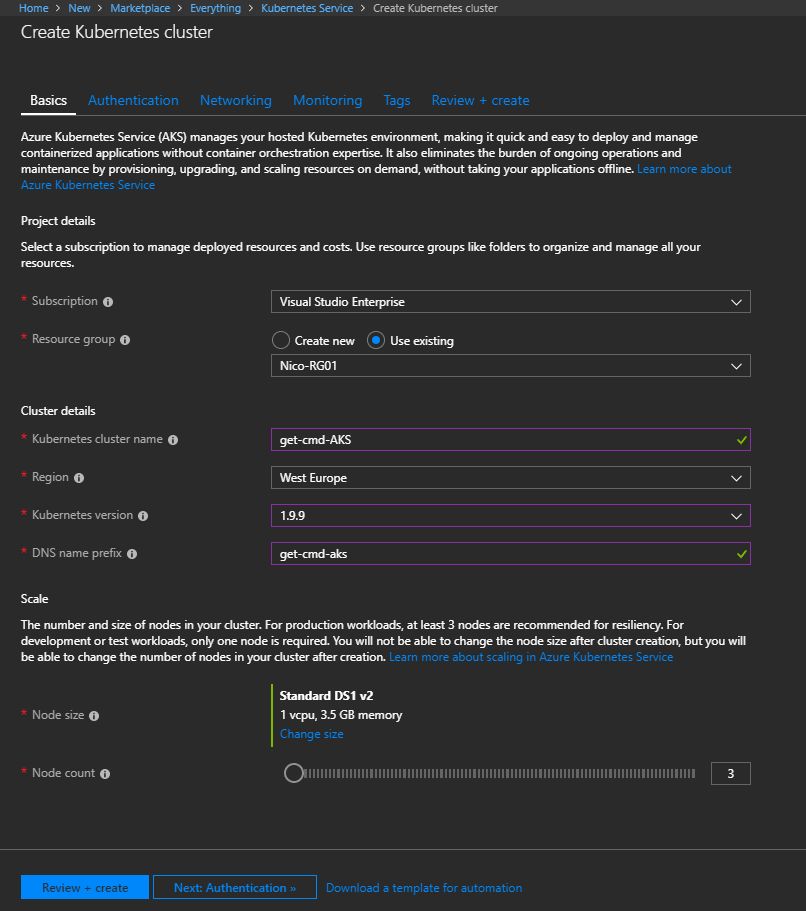Click Everything in the breadcrumb
The image size is (806, 911).
click(215, 8)
